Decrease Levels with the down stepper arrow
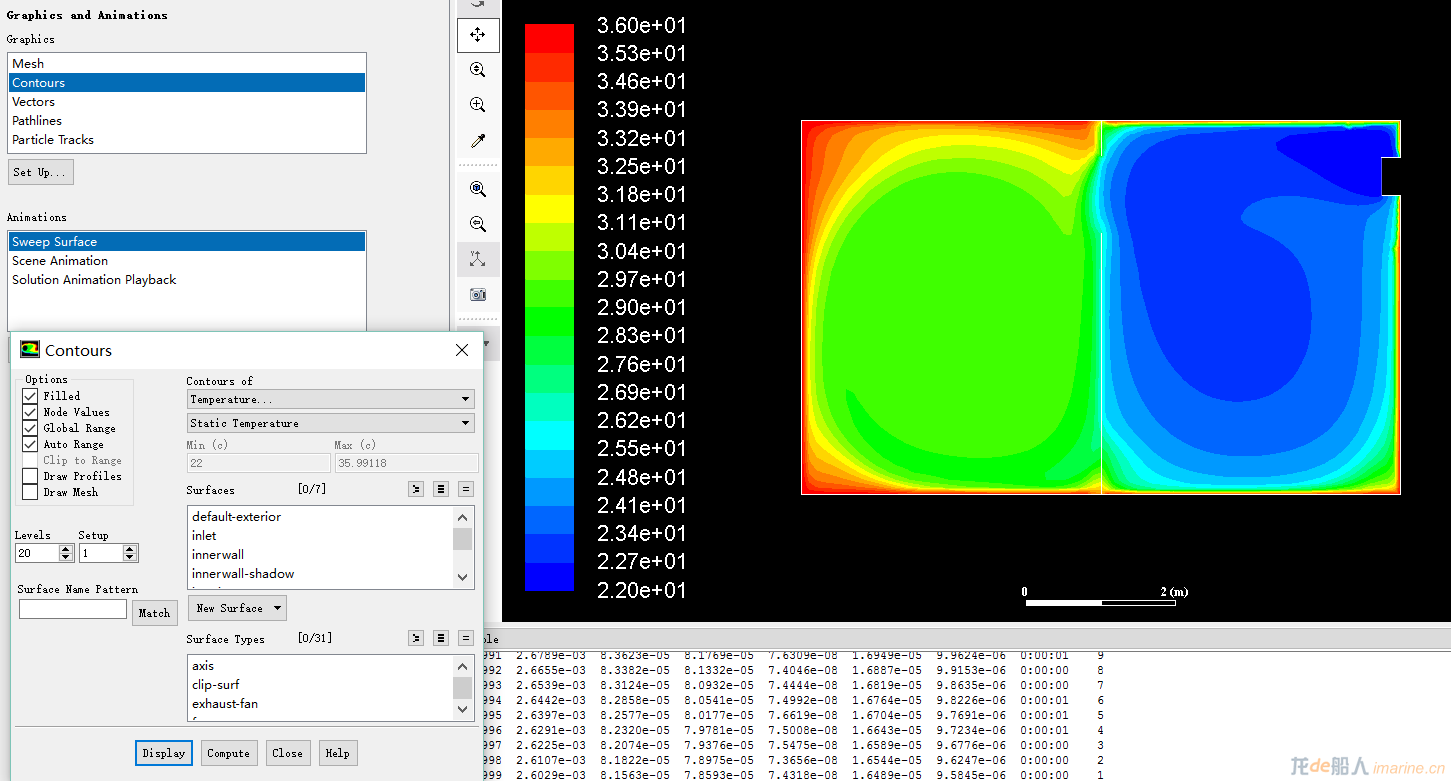Viewport: 1451px width, 781px height. tap(66, 557)
